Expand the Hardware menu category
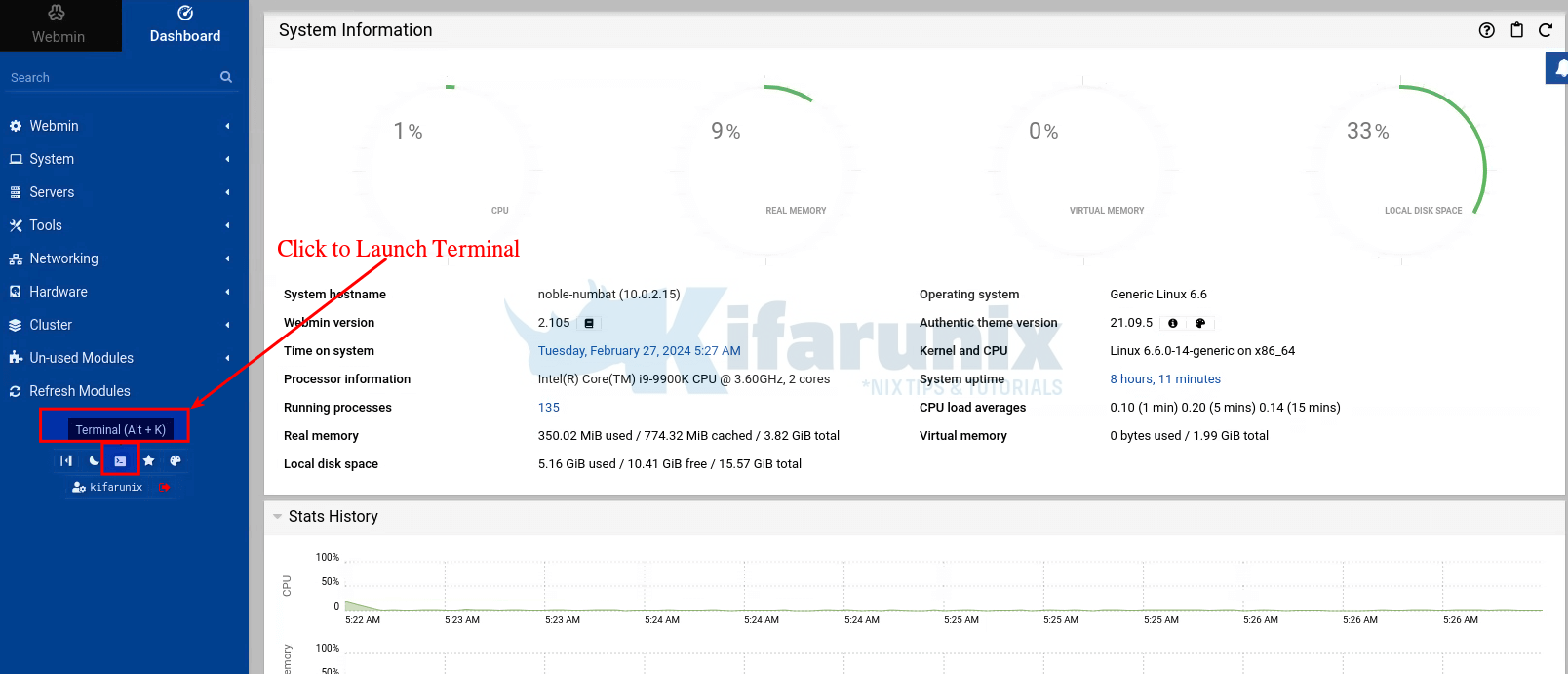 click(59, 292)
